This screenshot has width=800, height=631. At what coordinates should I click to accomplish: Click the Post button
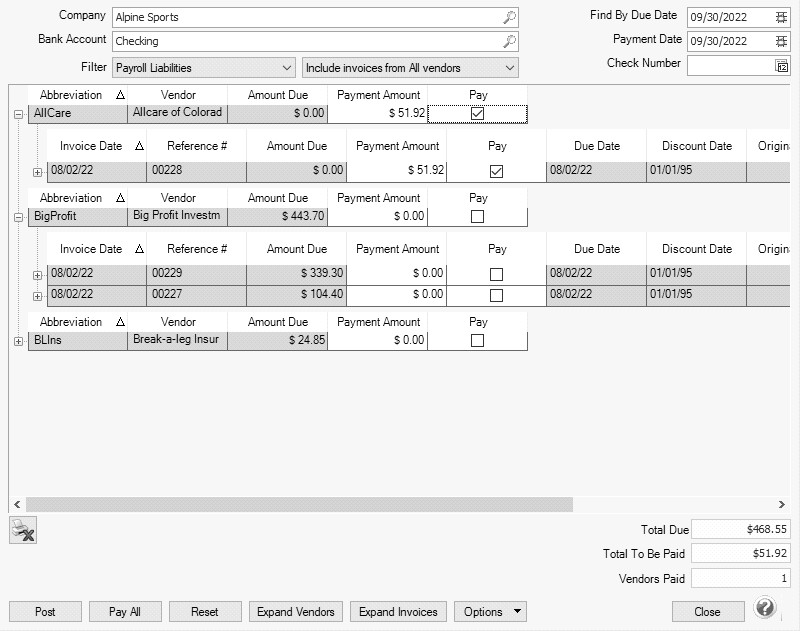point(45,612)
